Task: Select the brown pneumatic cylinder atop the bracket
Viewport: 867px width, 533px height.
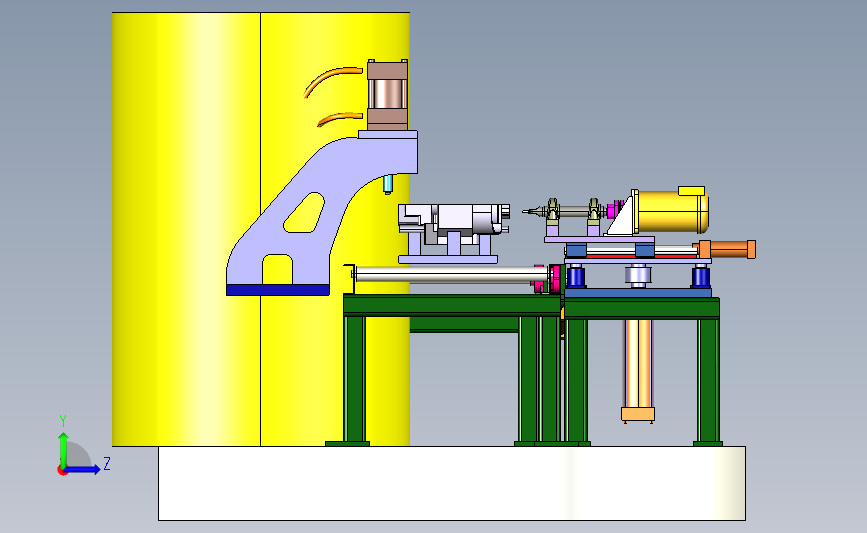Action: (x=387, y=95)
